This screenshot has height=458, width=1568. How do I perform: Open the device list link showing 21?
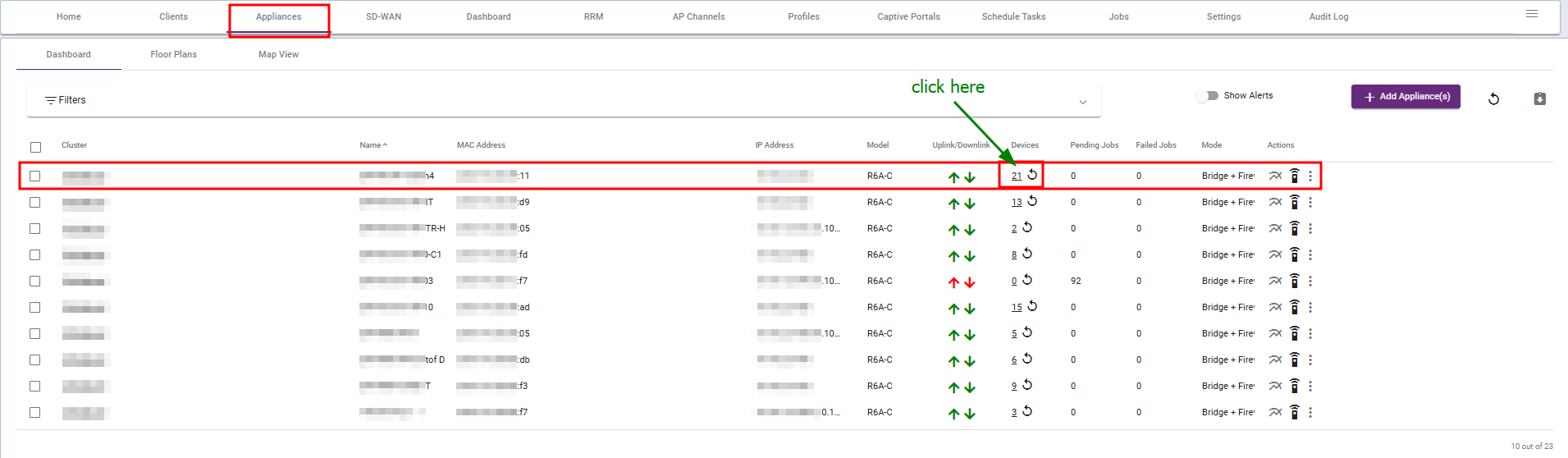[x=1017, y=176]
